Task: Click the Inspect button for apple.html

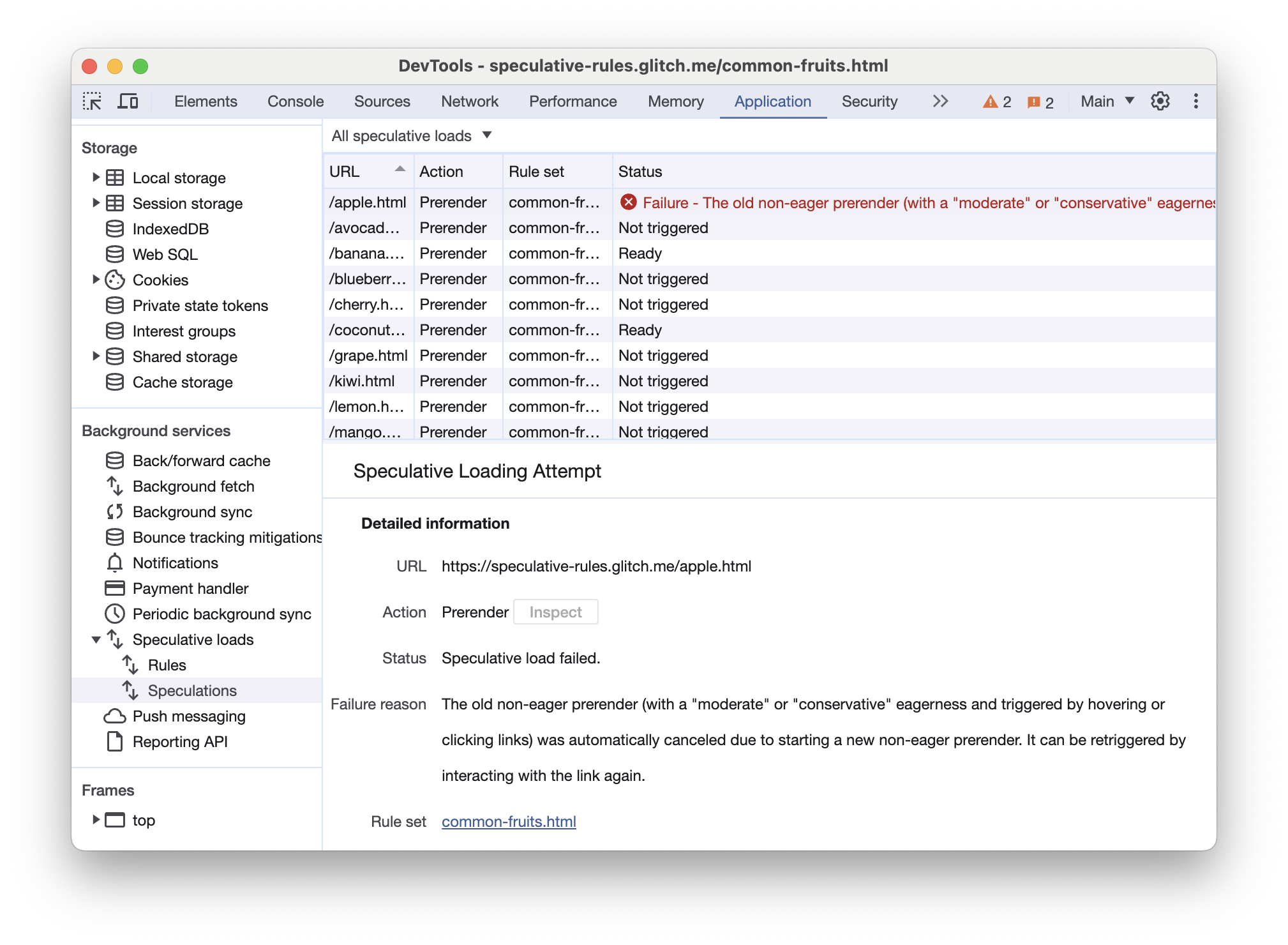Action: (555, 611)
